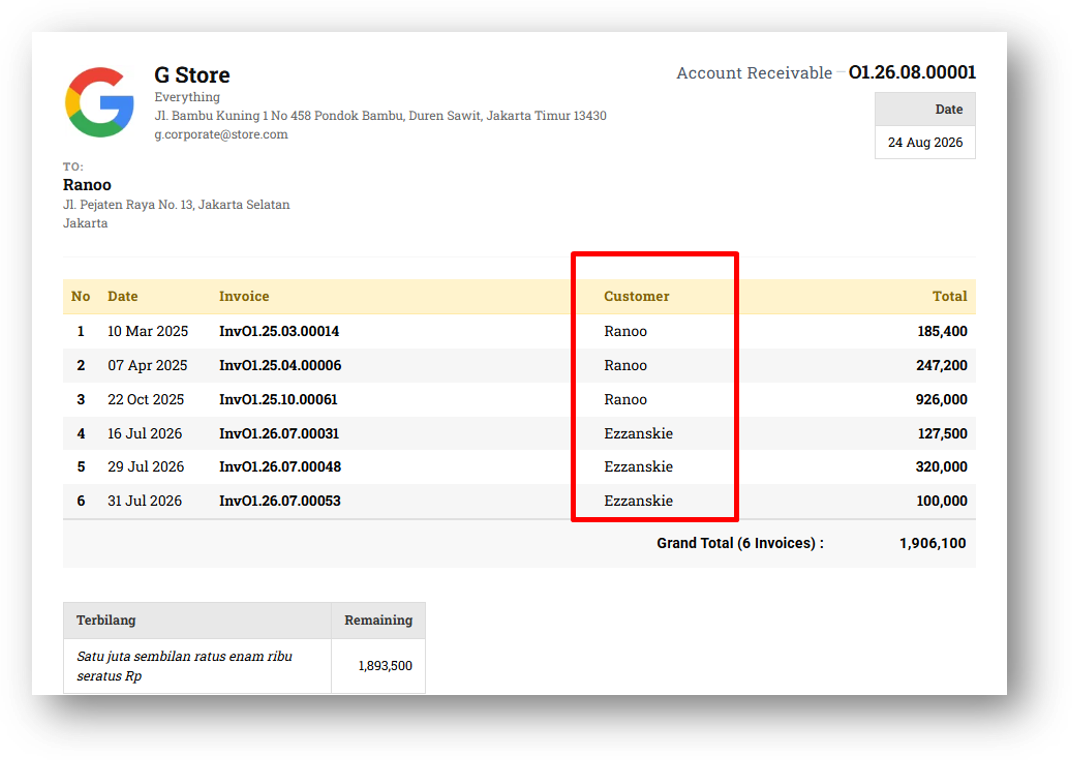The height and width of the screenshot is (760, 1072).
Task: Click the total 926,000
Action: pos(941,400)
